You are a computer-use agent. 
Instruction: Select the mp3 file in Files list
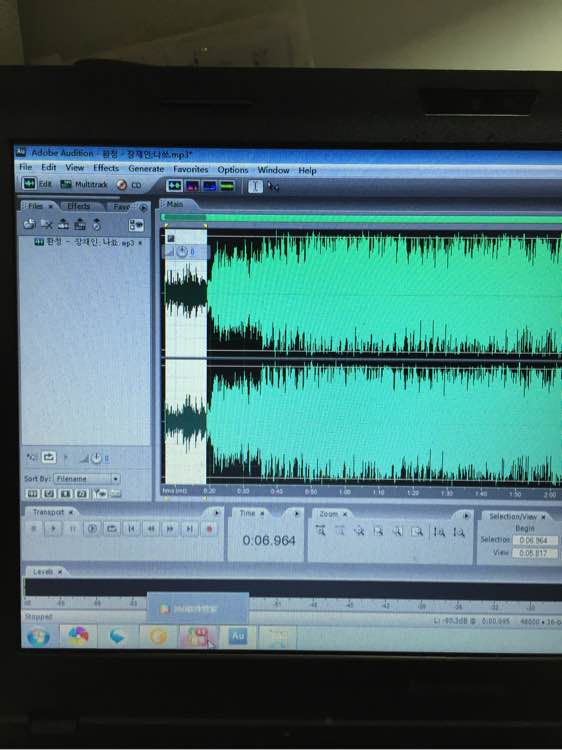pos(88,243)
